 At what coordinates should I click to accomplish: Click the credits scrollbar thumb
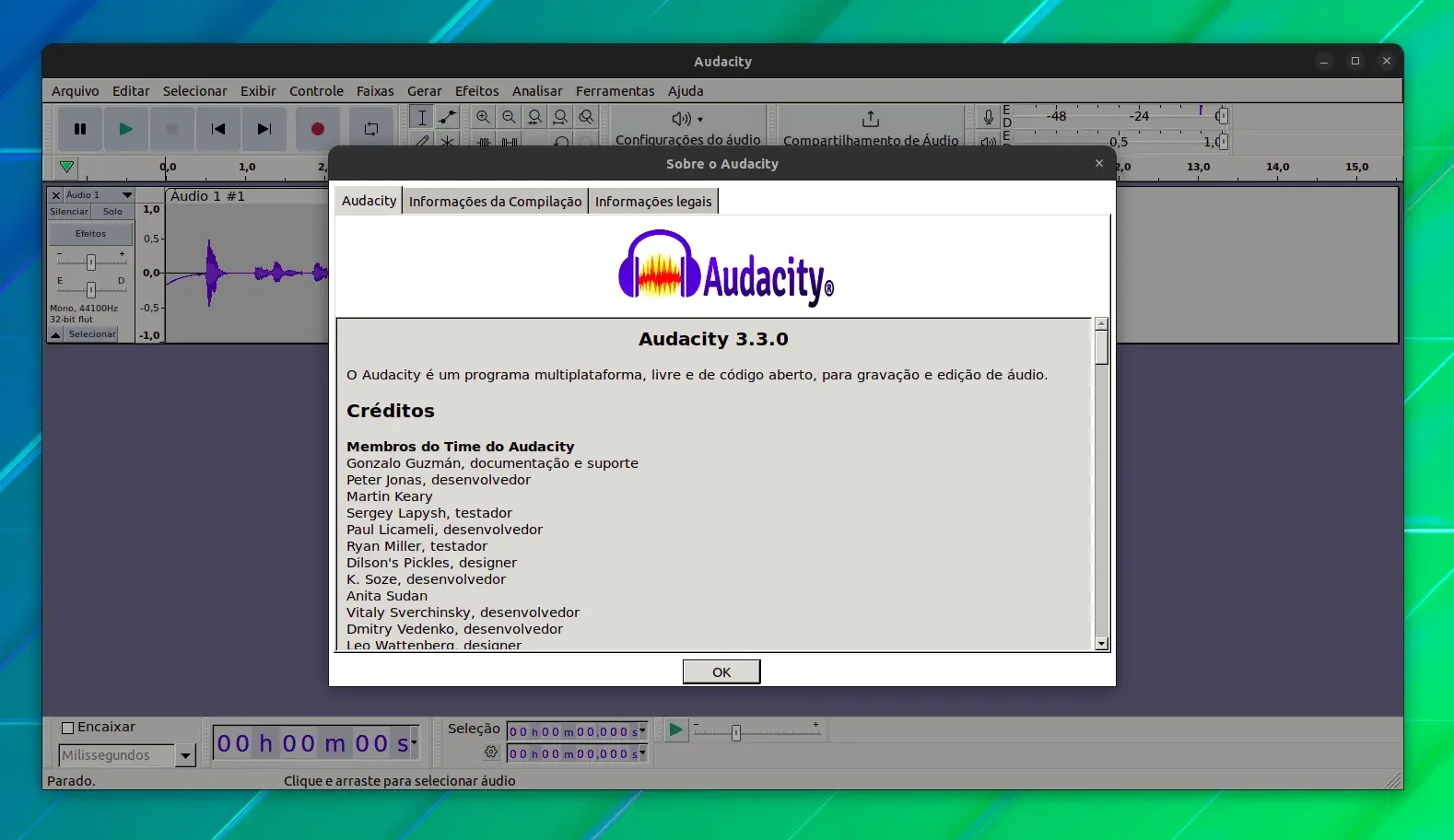pos(1101,347)
